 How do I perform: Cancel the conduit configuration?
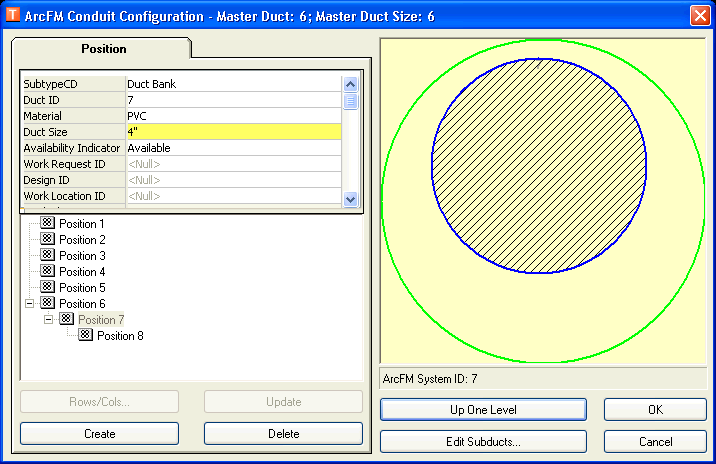655,442
